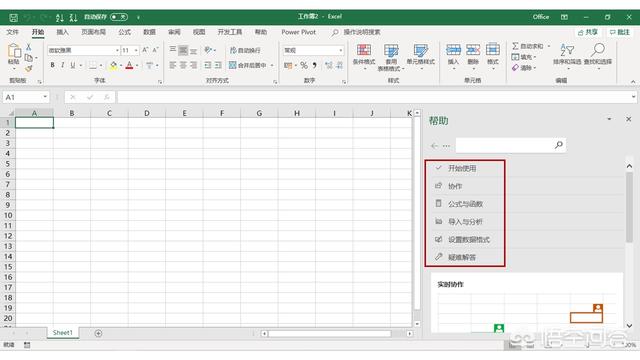Open the font name dropdown
Viewport: 640px width, 360px height.
coord(117,50)
